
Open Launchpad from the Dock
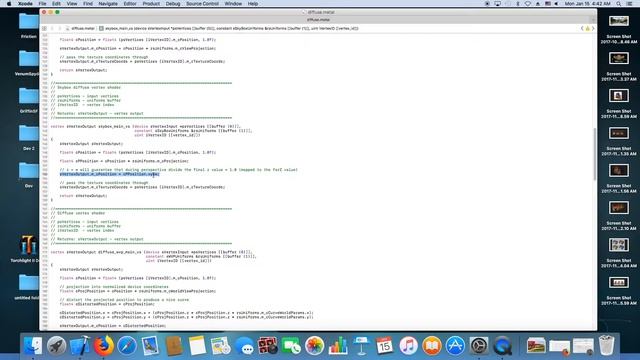pos(56,345)
